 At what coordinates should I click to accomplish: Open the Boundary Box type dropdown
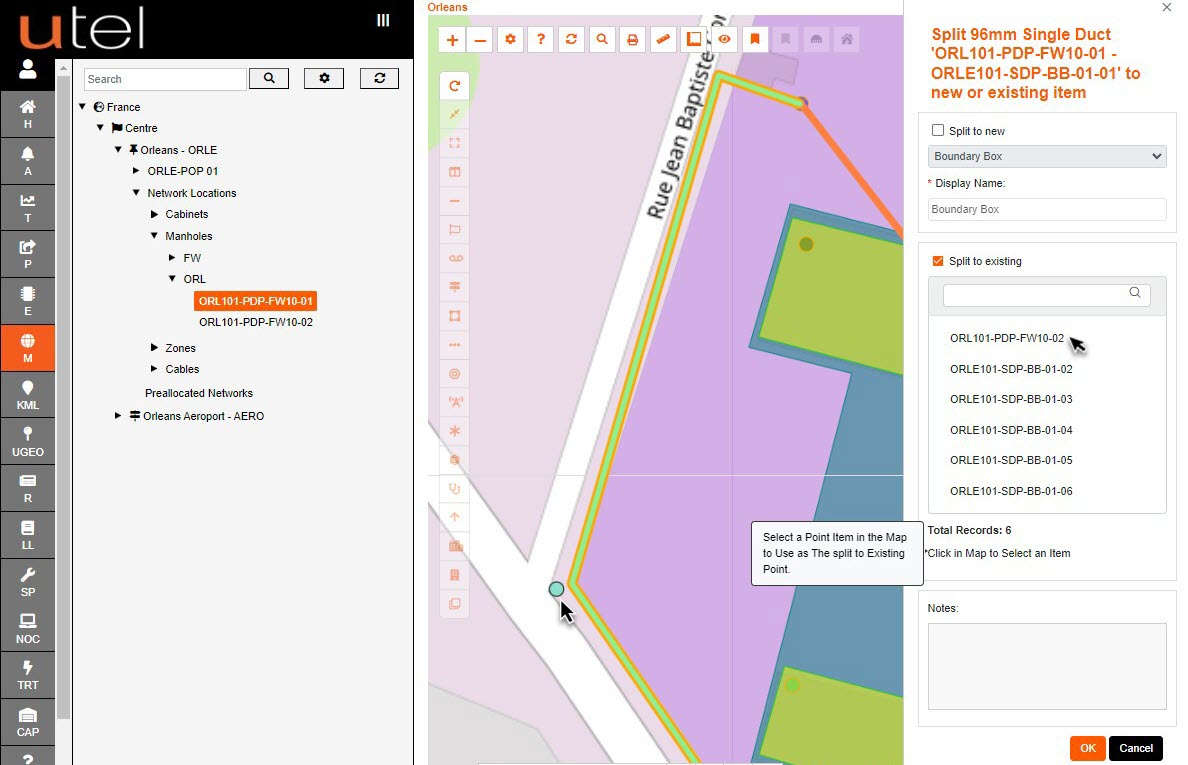coord(1047,156)
